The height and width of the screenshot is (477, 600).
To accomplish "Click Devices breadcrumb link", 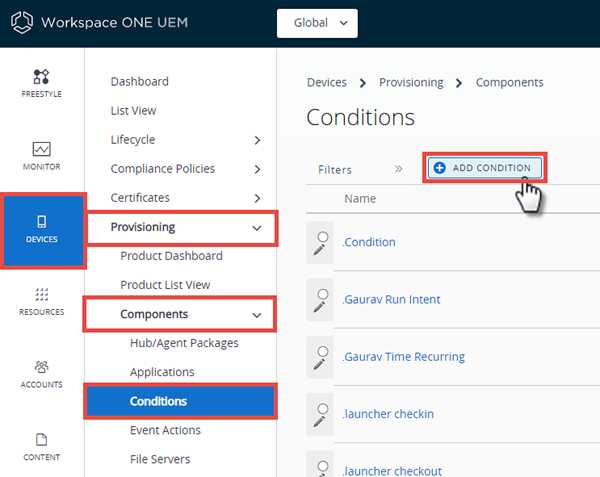I will 327,82.
